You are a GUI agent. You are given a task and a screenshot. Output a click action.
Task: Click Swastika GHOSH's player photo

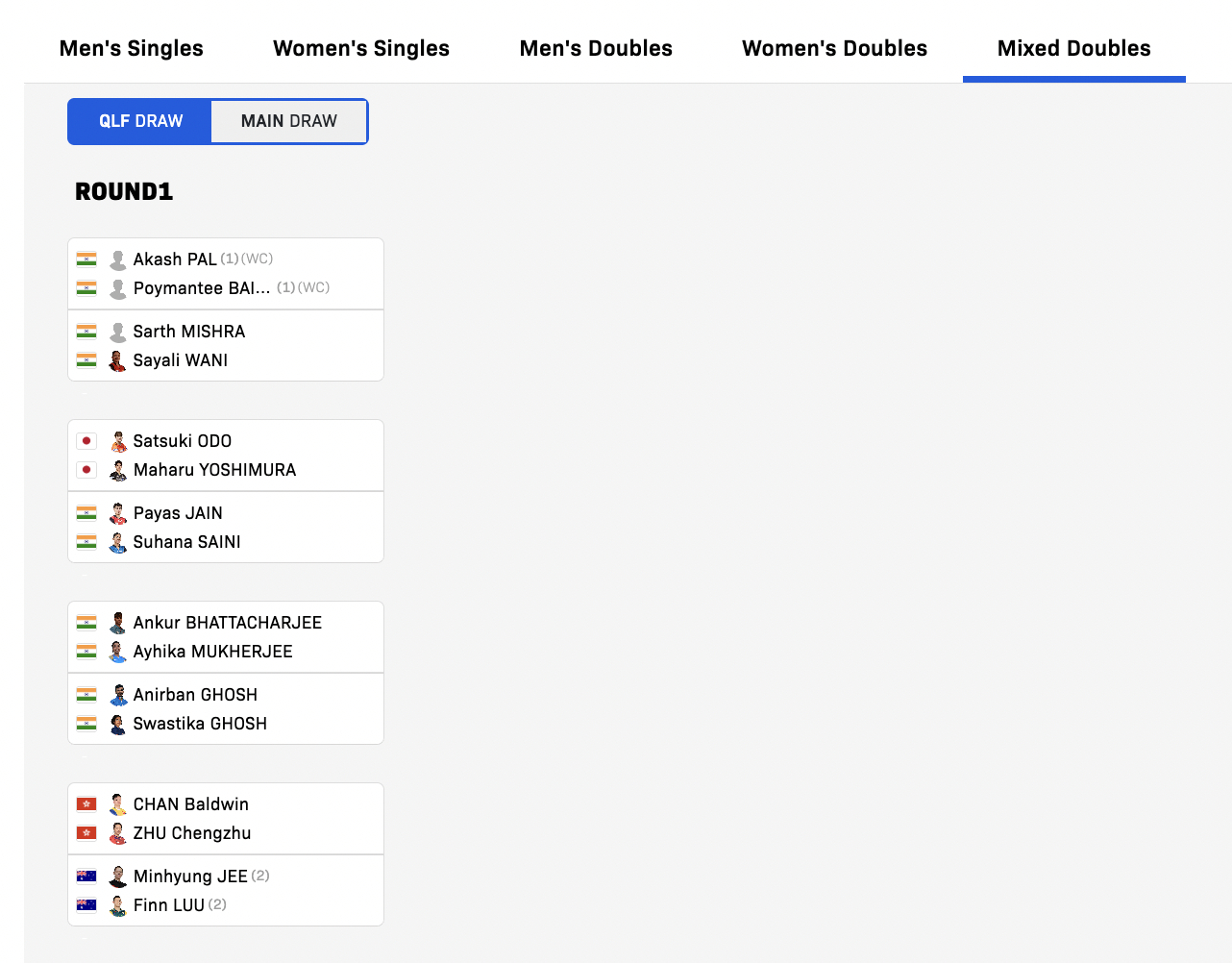[118, 724]
